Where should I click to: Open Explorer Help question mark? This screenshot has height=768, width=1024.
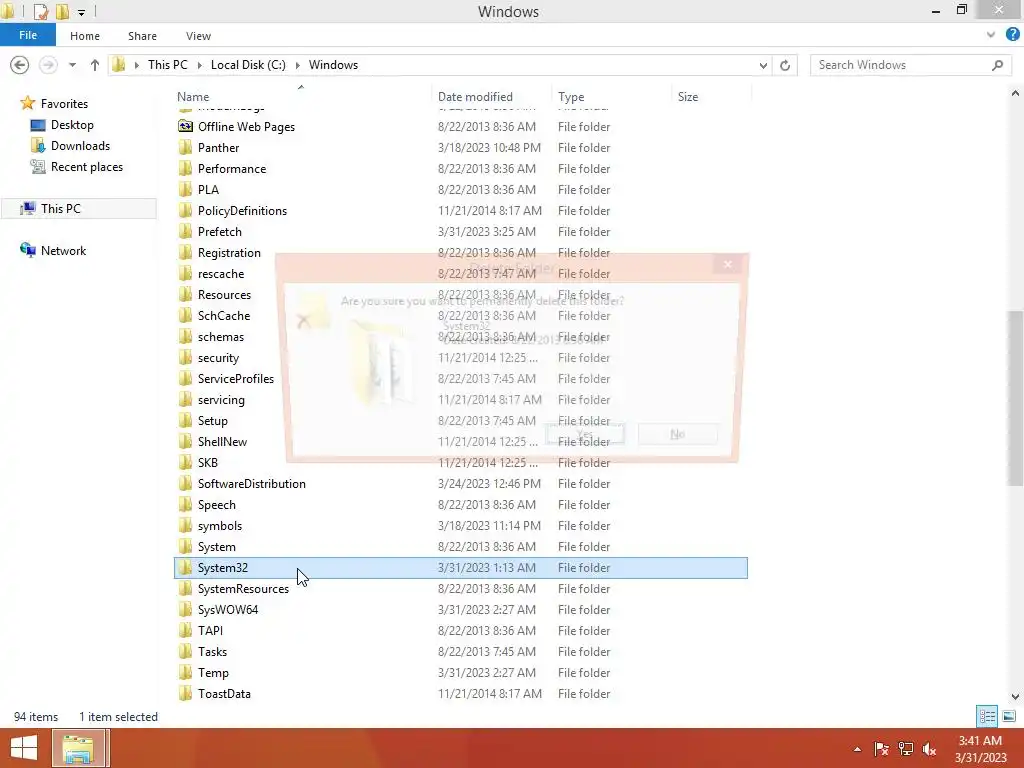[x=1012, y=35]
